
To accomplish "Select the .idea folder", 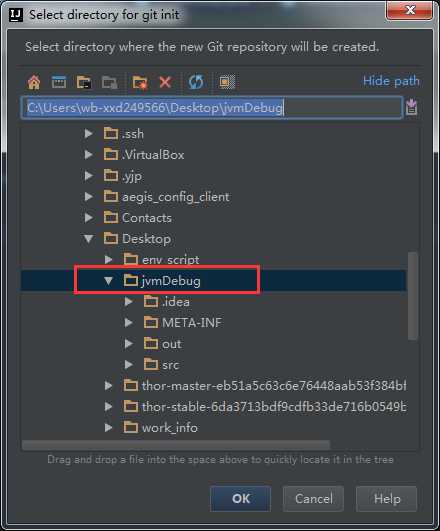I will coord(166,302).
